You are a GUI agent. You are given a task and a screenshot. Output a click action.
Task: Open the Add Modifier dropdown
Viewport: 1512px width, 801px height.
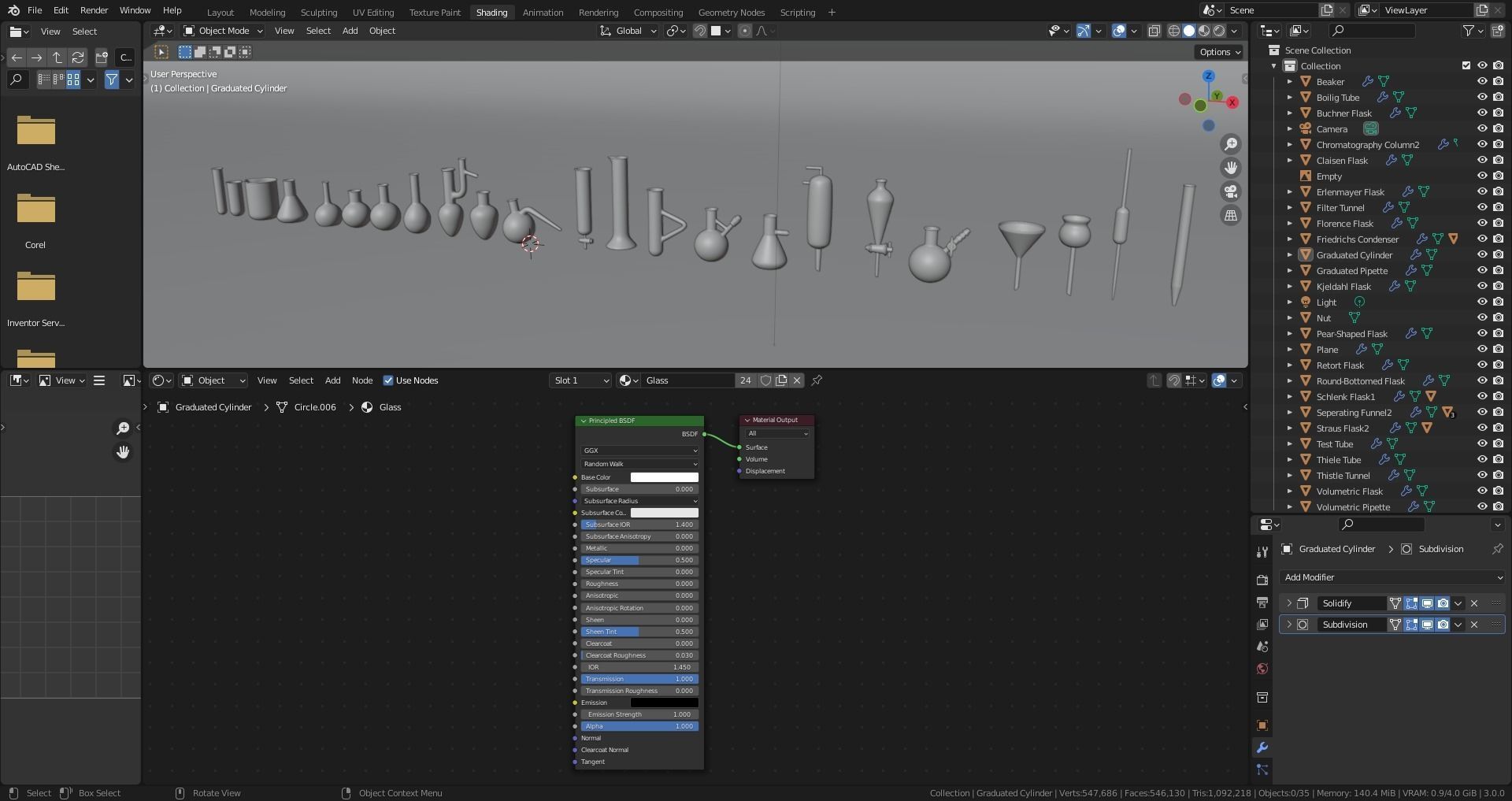pyautogui.click(x=1392, y=577)
